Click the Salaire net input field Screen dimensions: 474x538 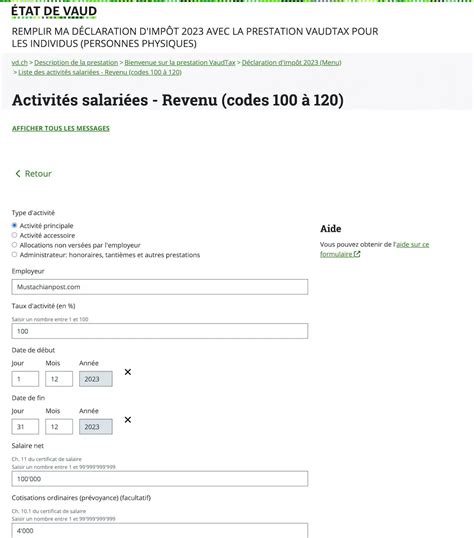(x=160, y=479)
